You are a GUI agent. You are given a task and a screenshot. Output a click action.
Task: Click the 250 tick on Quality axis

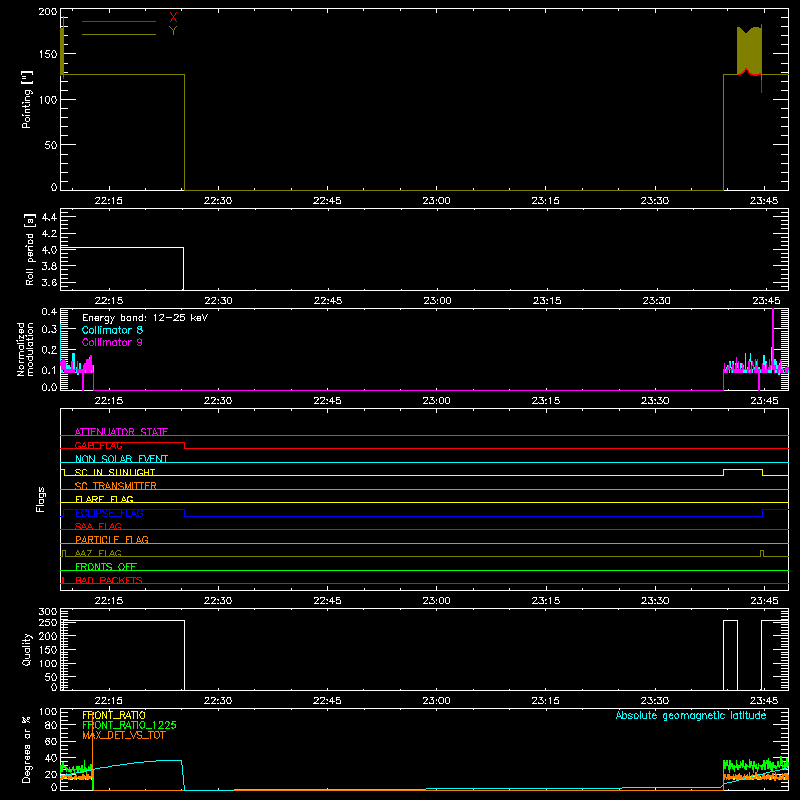48,622
